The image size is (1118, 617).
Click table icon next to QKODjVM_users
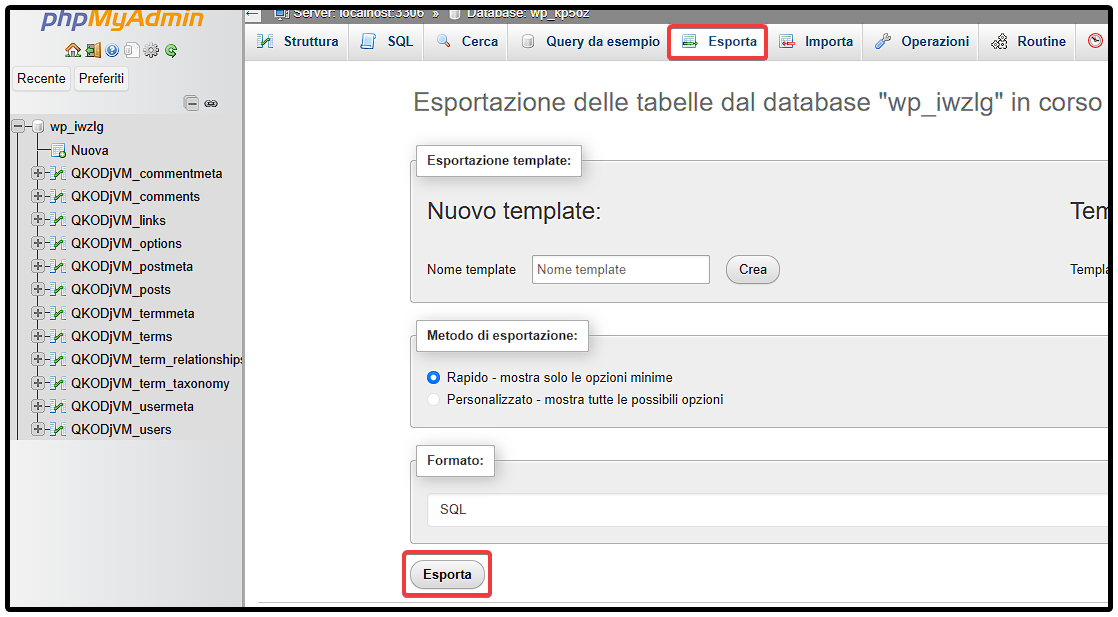click(x=58, y=429)
